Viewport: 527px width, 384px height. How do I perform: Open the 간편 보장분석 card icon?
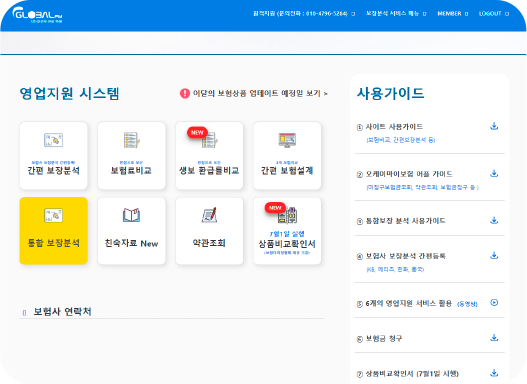[x=53, y=140]
